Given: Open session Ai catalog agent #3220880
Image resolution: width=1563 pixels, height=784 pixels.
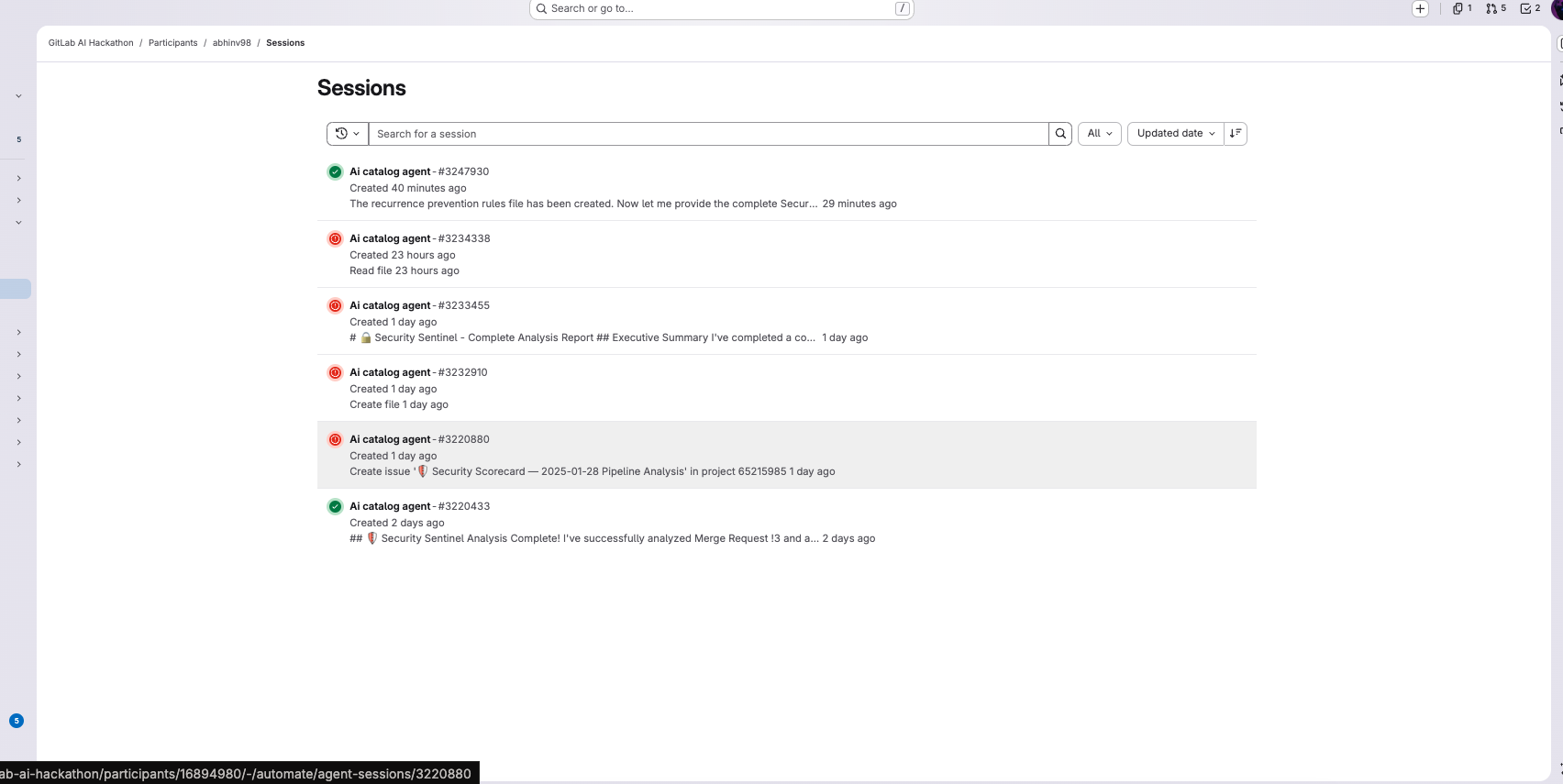Looking at the screenshot, I should coord(419,439).
